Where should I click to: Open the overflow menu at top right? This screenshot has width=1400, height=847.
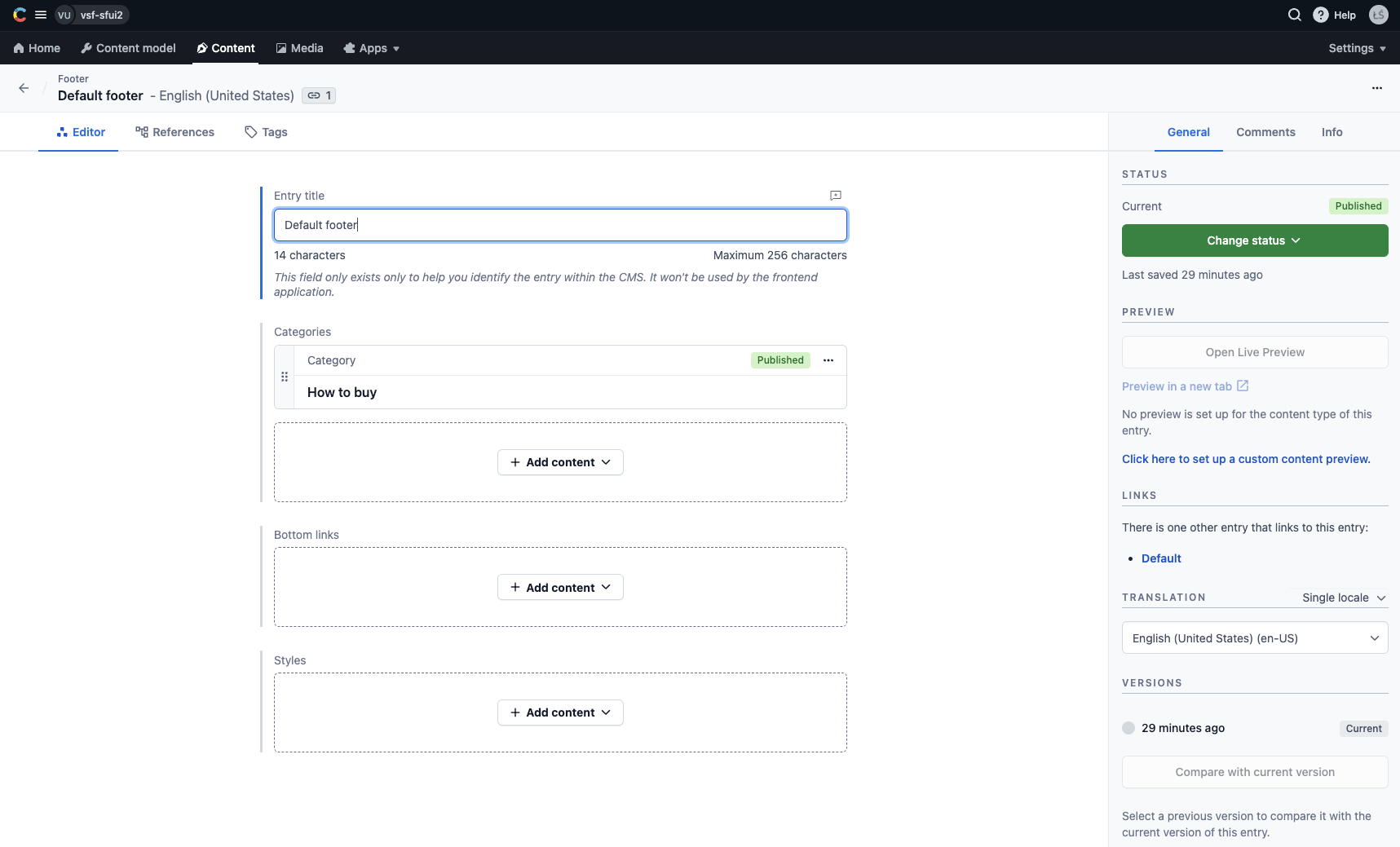tap(1376, 87)
